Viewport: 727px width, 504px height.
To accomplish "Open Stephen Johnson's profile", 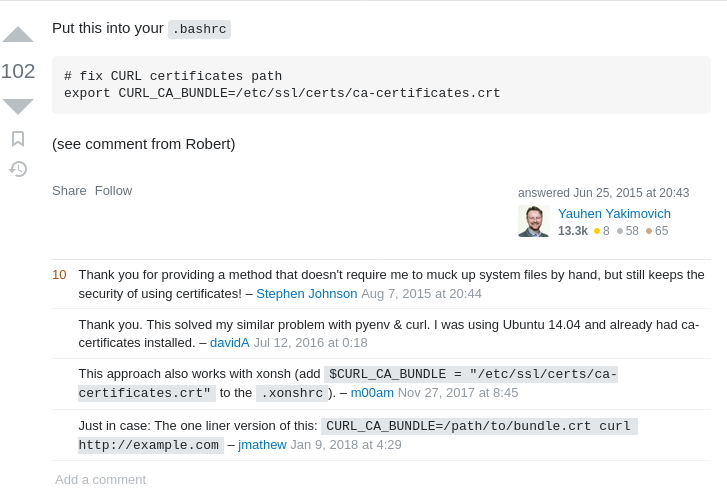I will [x=306, y=294].
